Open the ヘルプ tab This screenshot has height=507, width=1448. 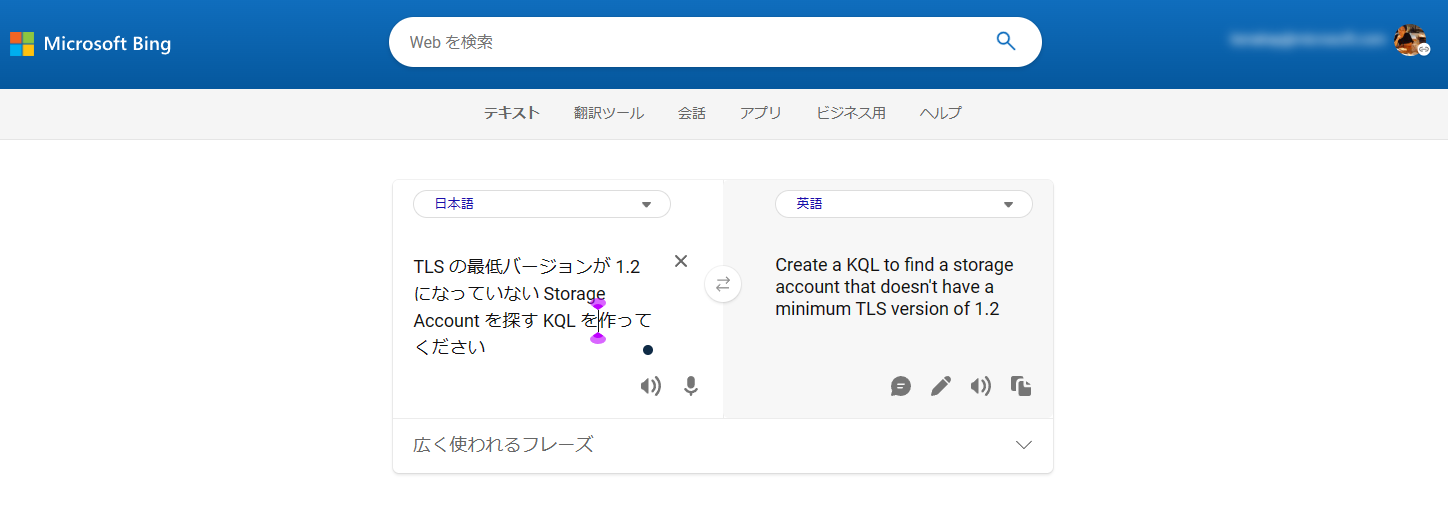click(941, 113)
